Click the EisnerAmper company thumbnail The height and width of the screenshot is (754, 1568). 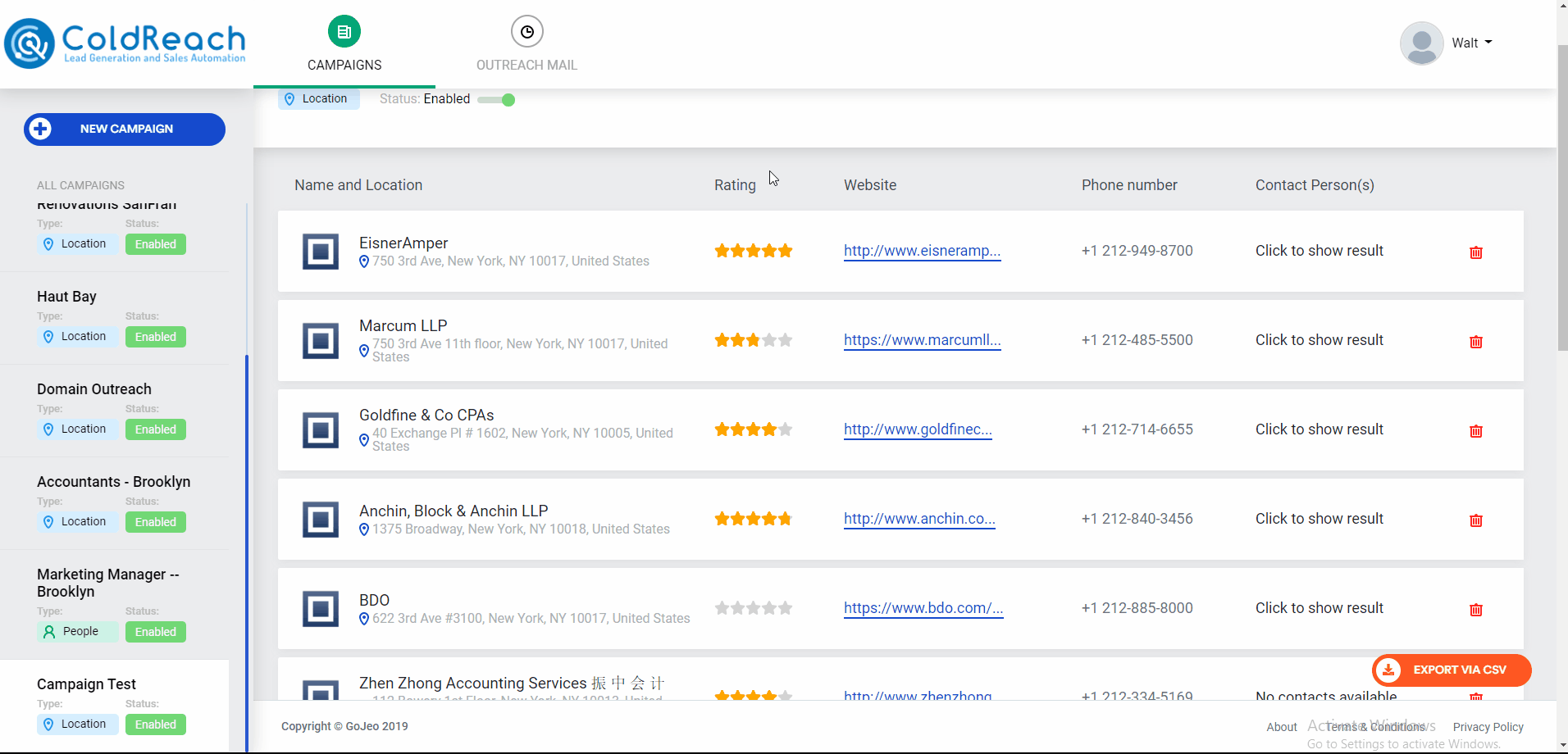pyautogui.click(x=321, y=252)
